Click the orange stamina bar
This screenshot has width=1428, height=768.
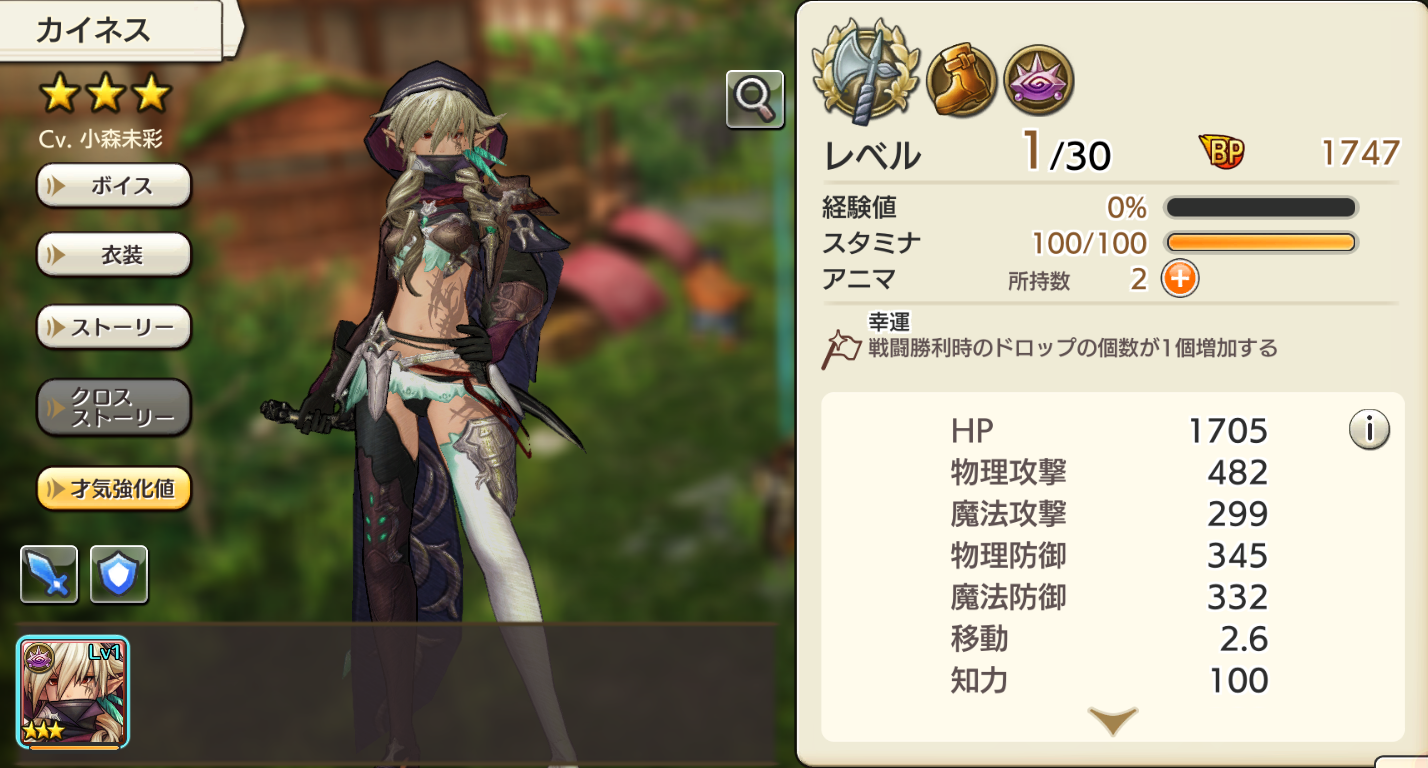pos(1261,243)
